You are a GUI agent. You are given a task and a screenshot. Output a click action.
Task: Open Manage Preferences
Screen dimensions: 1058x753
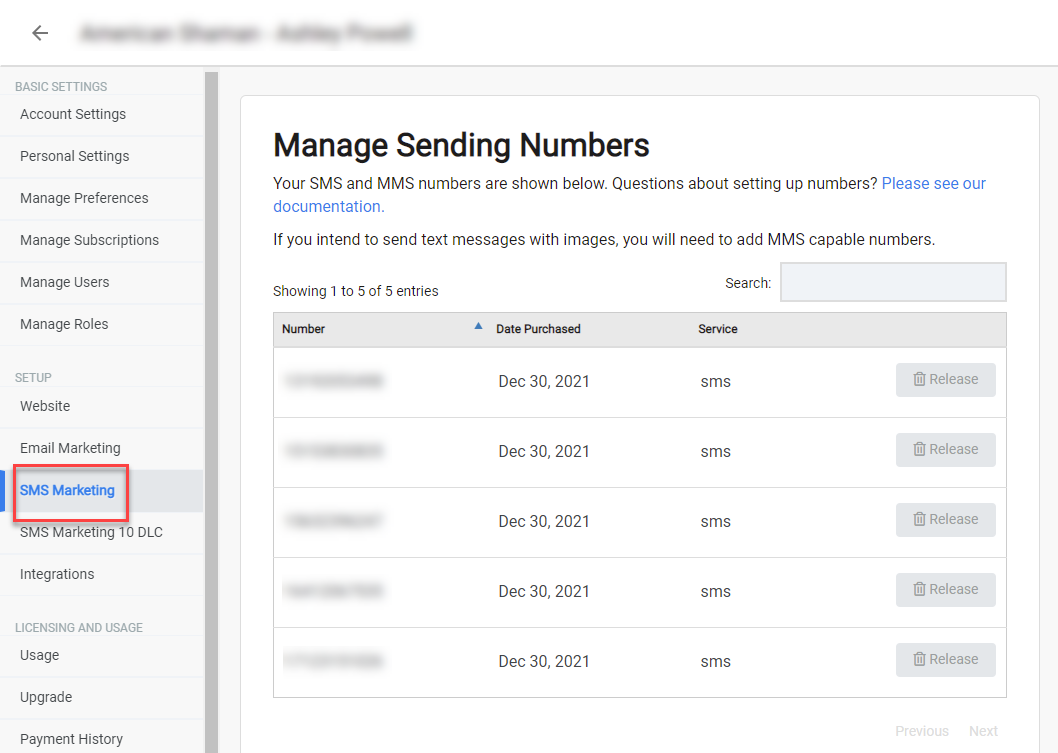(x=84, y=198)
